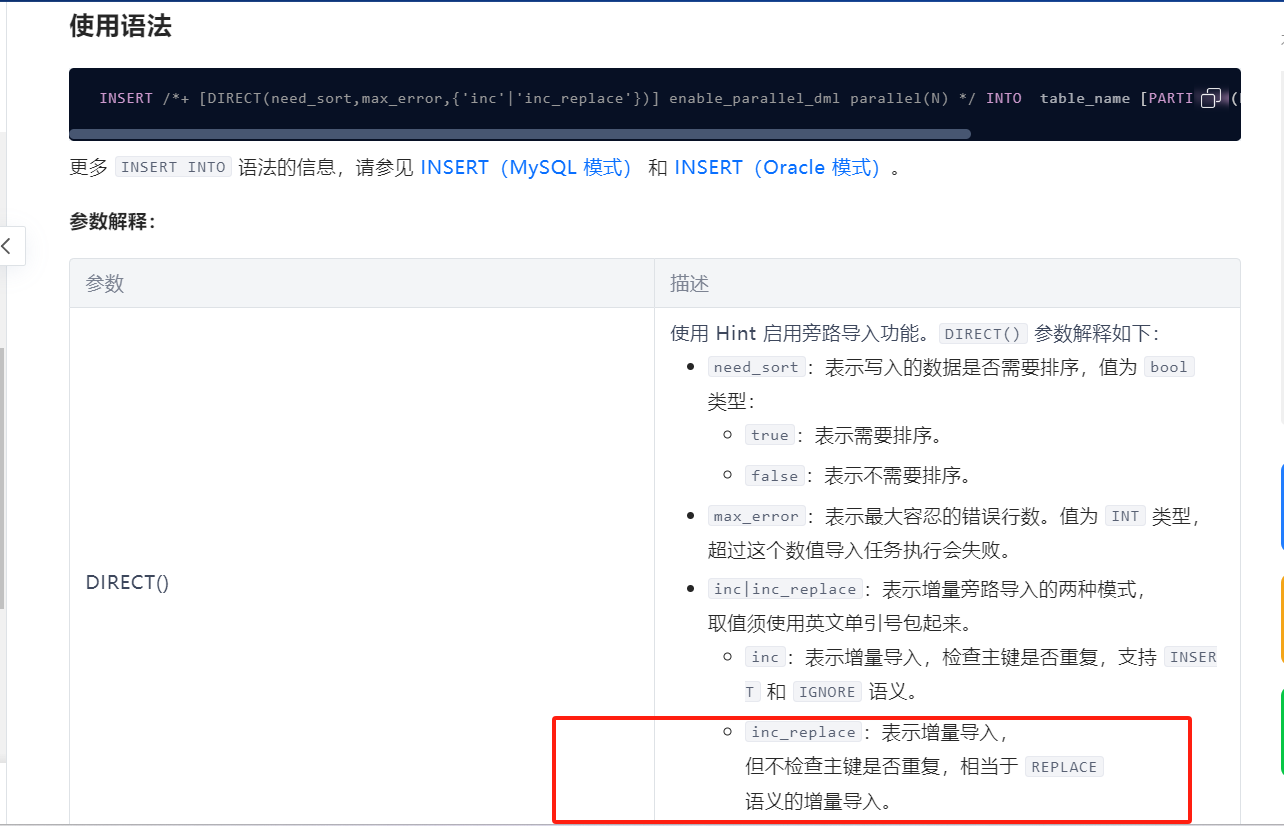This screenshot has height=826, width=1284.
Task: Copy the SQL code block via copy icon
Action: click(x=1211, y=98)
